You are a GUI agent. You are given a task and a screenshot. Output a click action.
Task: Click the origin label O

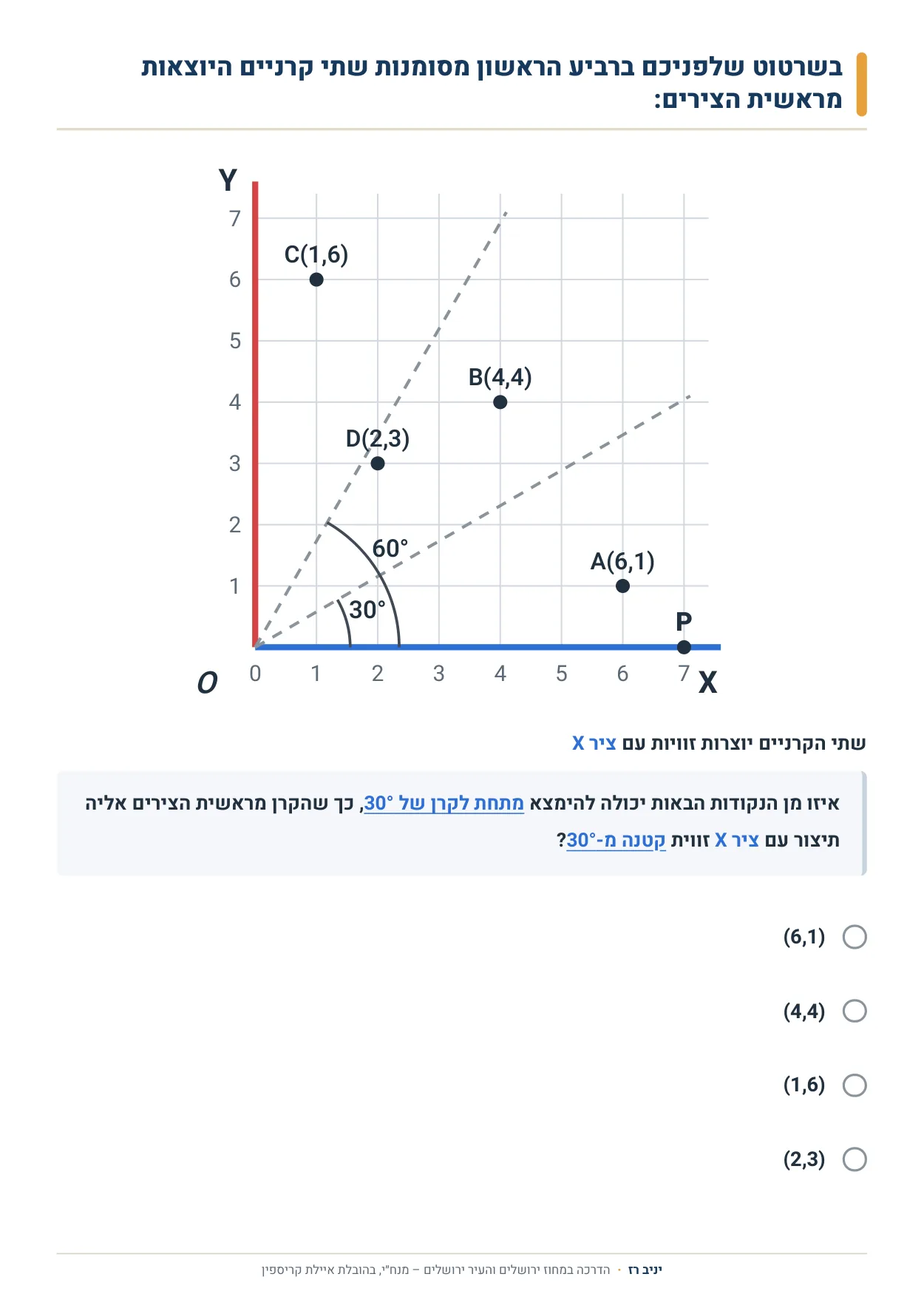[x=207, y=682]
